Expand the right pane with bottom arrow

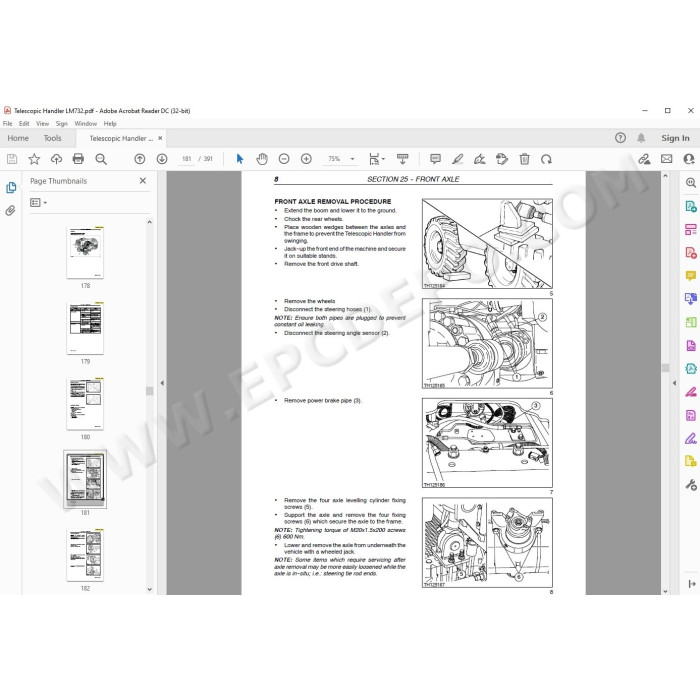(x=692, y=584)
